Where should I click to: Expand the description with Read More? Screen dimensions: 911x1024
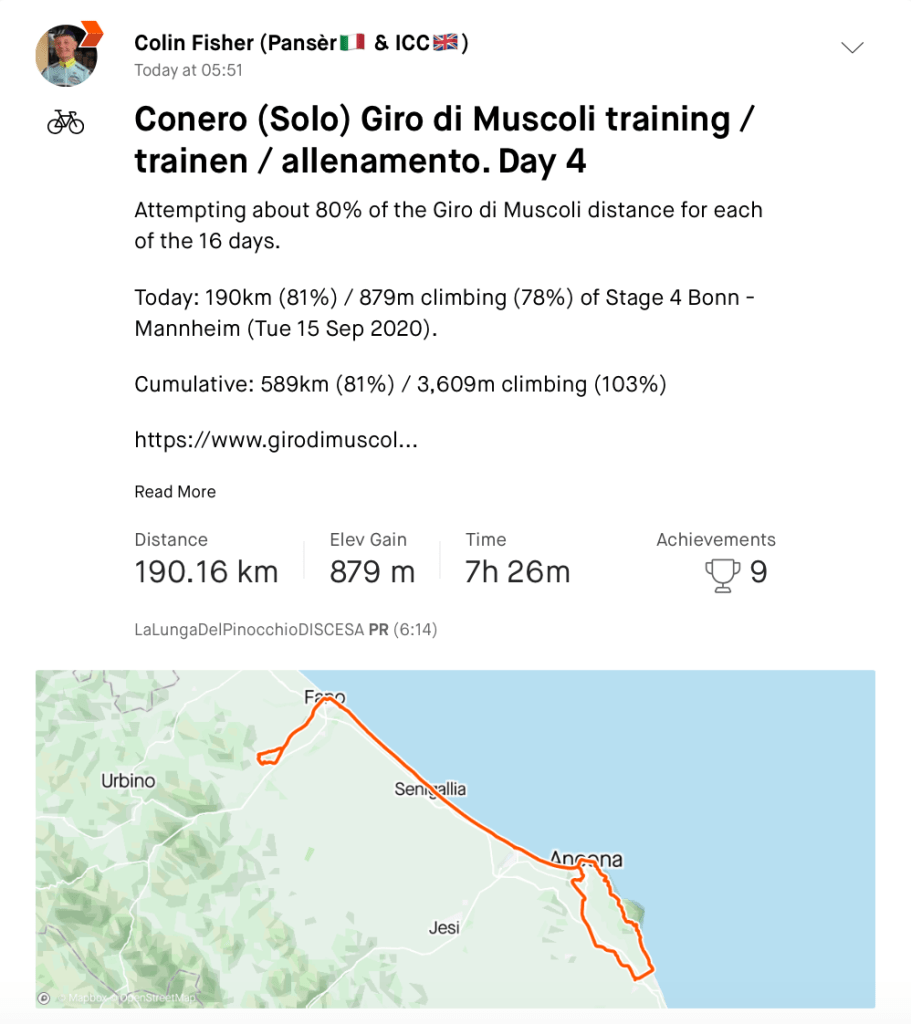pyautogui.click(x=175, y=492)
